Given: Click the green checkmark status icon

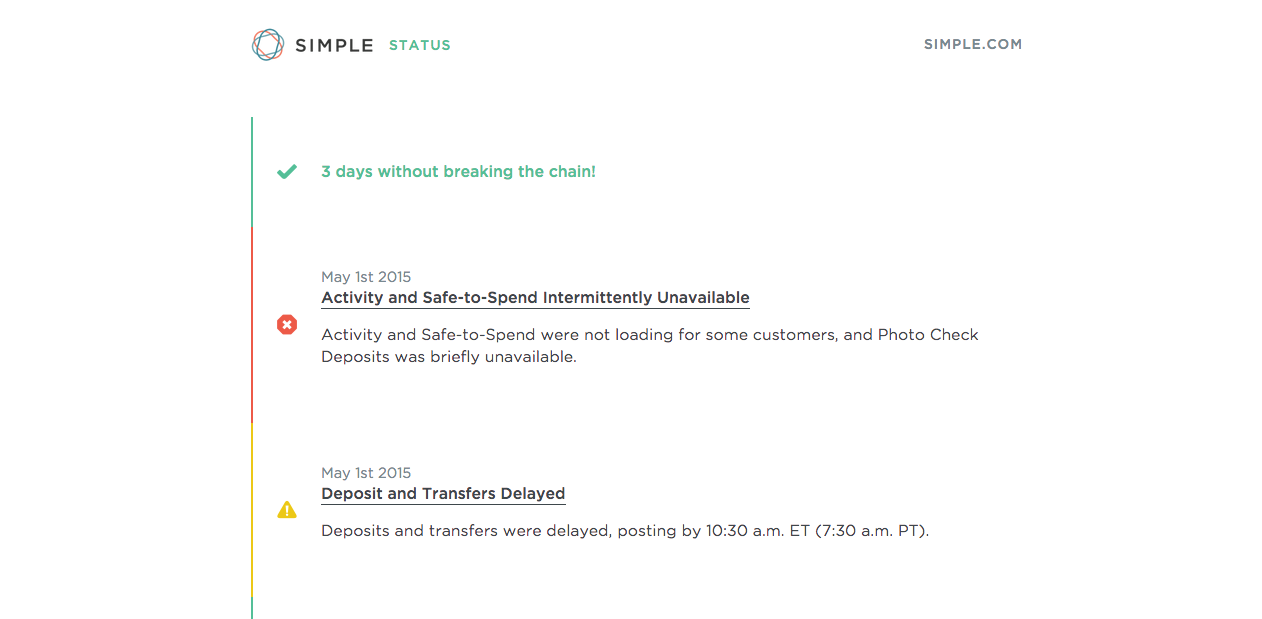Looking at the screenshot, I should pyautogui.click(x=287, y=172).
